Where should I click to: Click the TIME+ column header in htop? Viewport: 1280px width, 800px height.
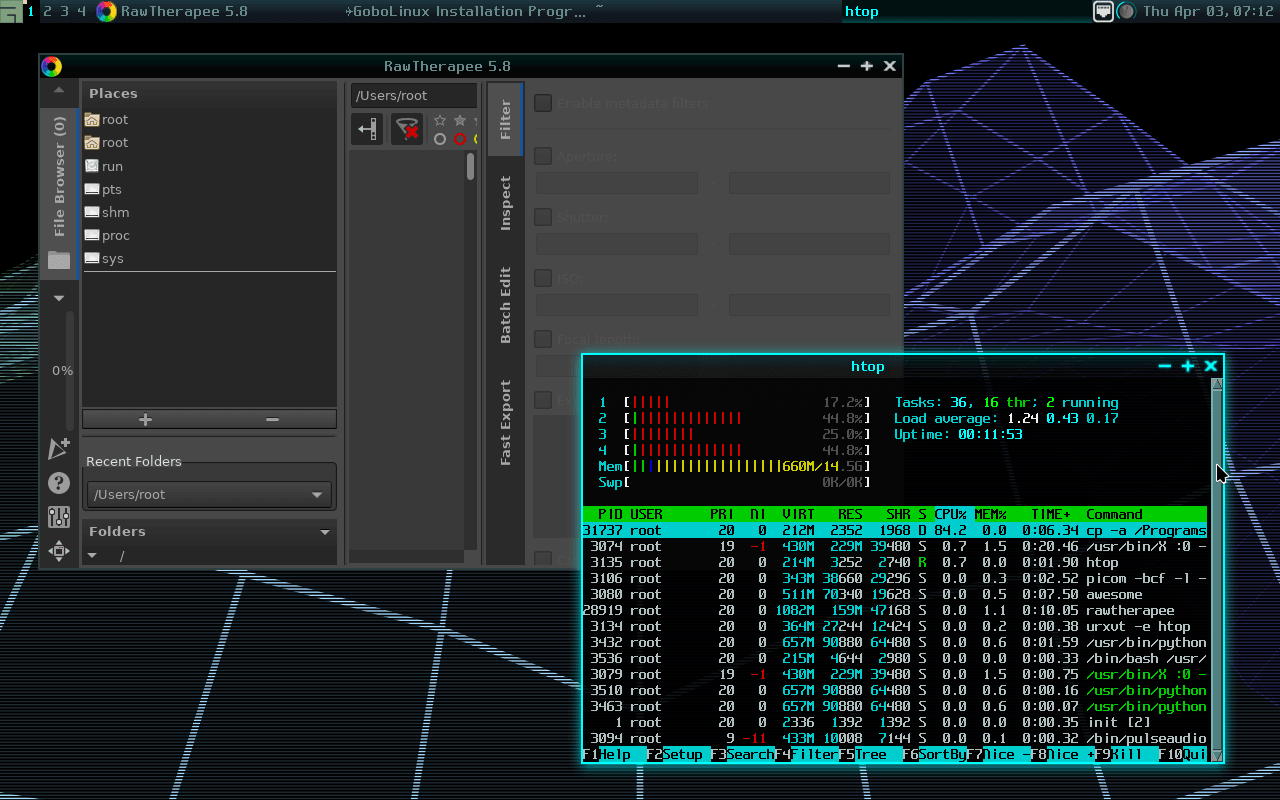(1050, 514)
